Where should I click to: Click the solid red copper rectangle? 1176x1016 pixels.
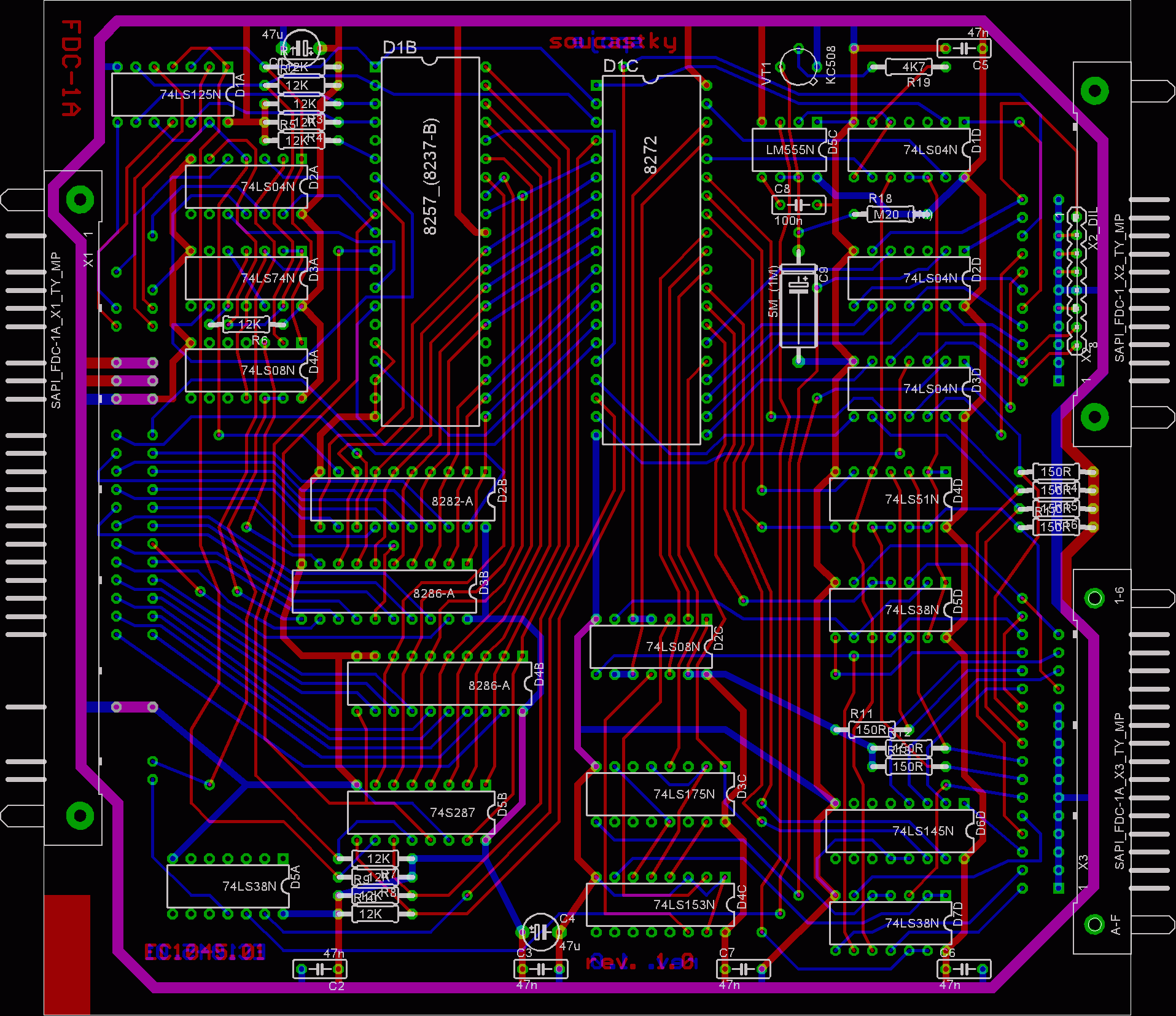click(x=67, y=954)
